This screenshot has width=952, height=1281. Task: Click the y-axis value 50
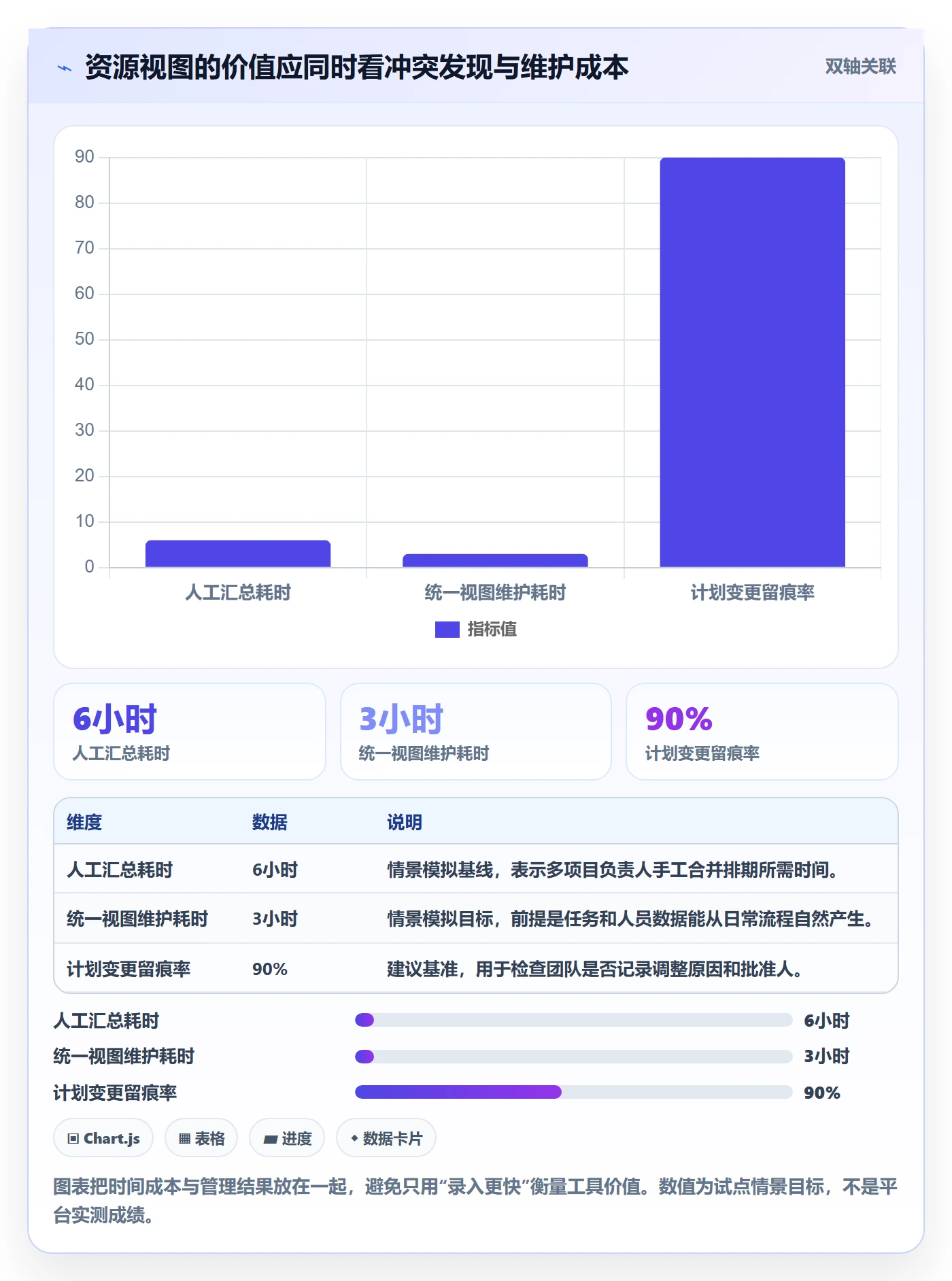click(x=84, y=339)
